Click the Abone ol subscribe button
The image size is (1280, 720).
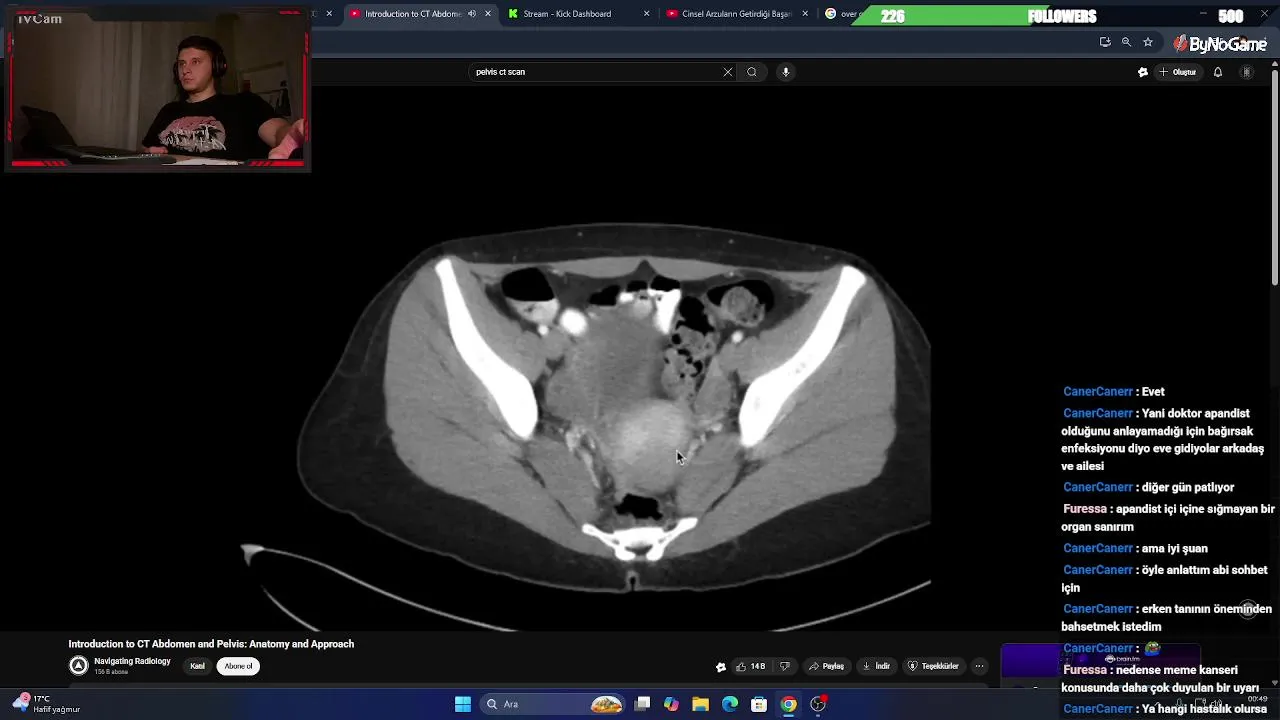click(x=238, y=666)
